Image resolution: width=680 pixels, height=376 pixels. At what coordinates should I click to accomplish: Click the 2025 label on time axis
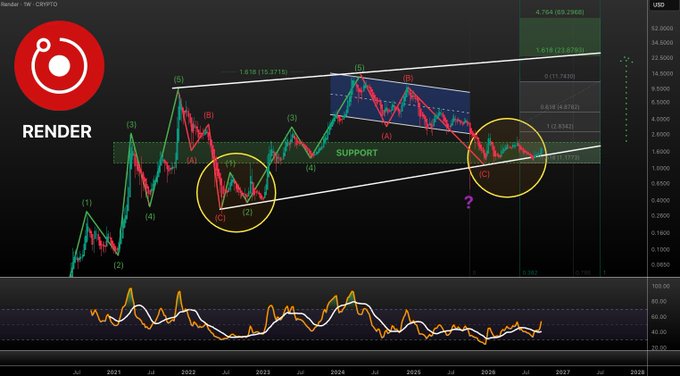413,372
